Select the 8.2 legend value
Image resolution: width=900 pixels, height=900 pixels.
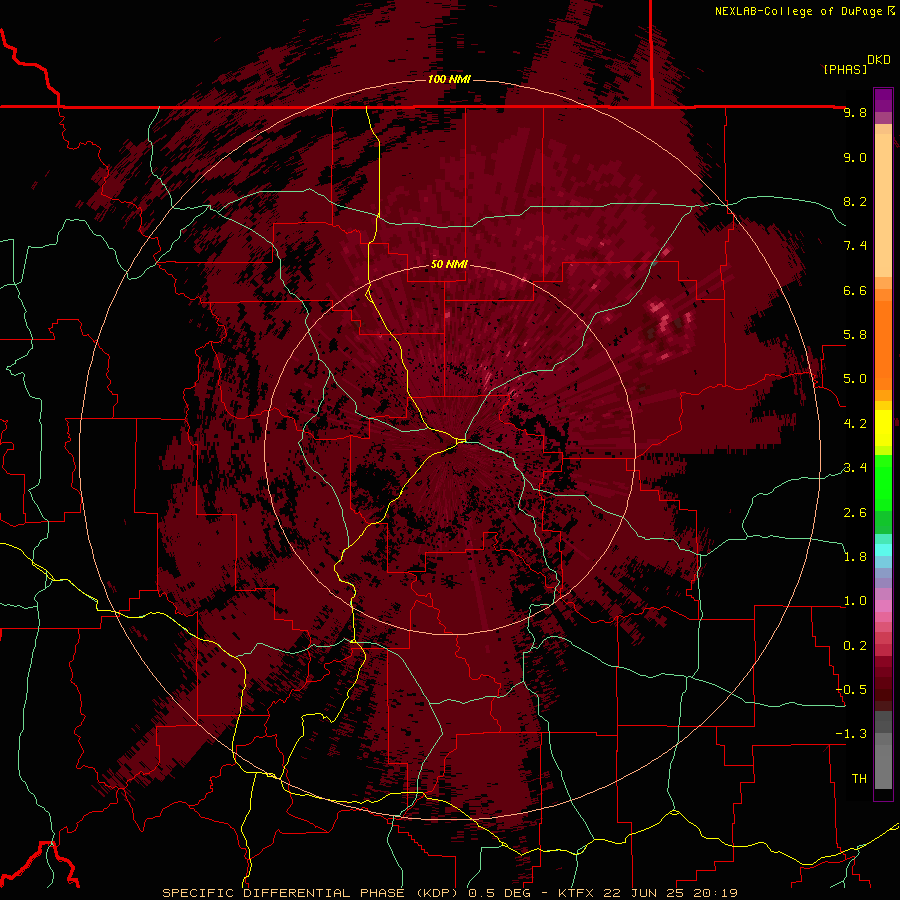[855, 201]
